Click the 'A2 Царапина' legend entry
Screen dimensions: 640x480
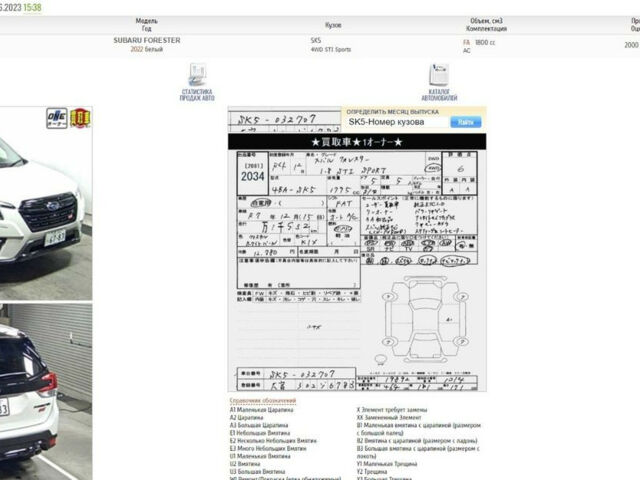tap(247, 418)
